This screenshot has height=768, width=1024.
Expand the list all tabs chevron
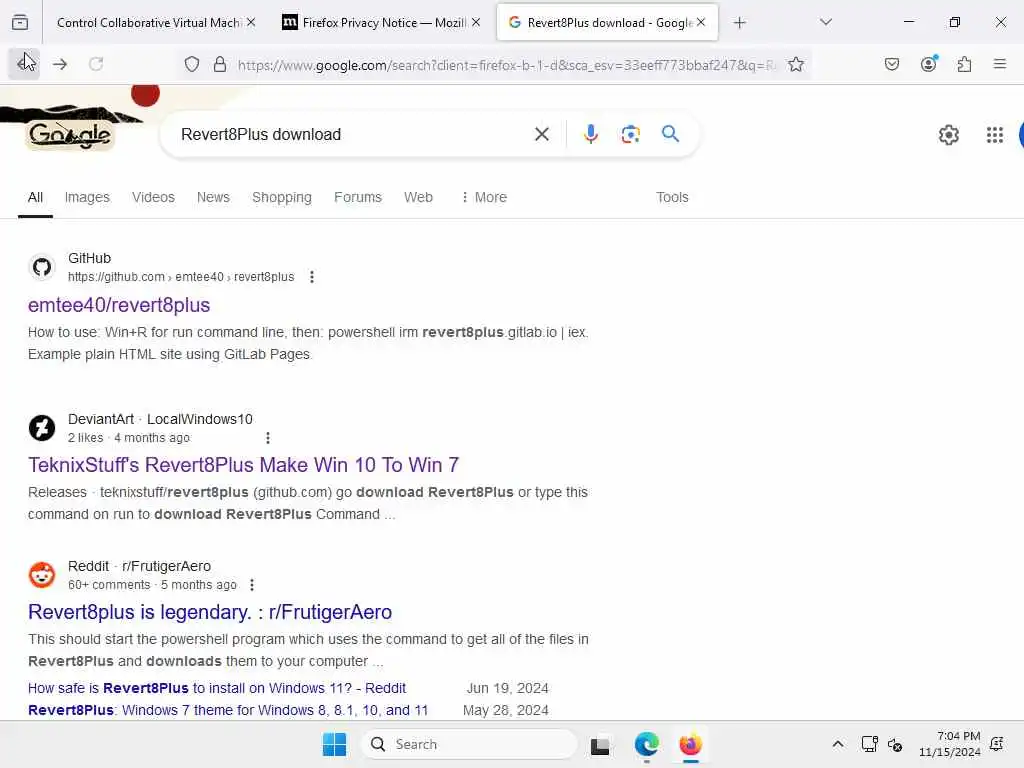coord(826,22)
